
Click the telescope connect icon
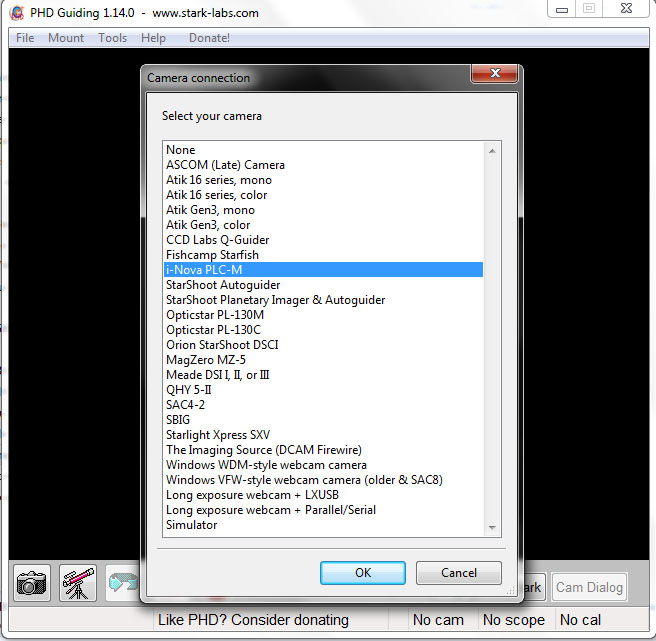pos(78,583)
